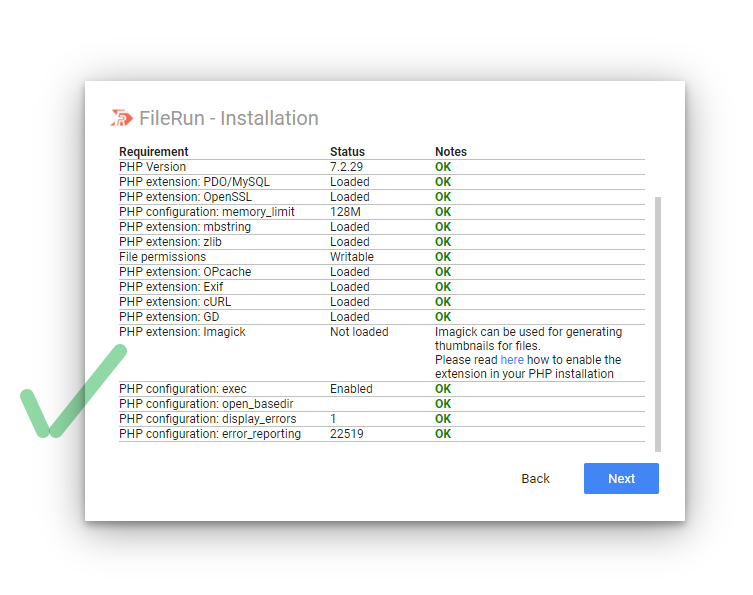
Task: Click the blue Next button
Action: (x=621, y=478)
